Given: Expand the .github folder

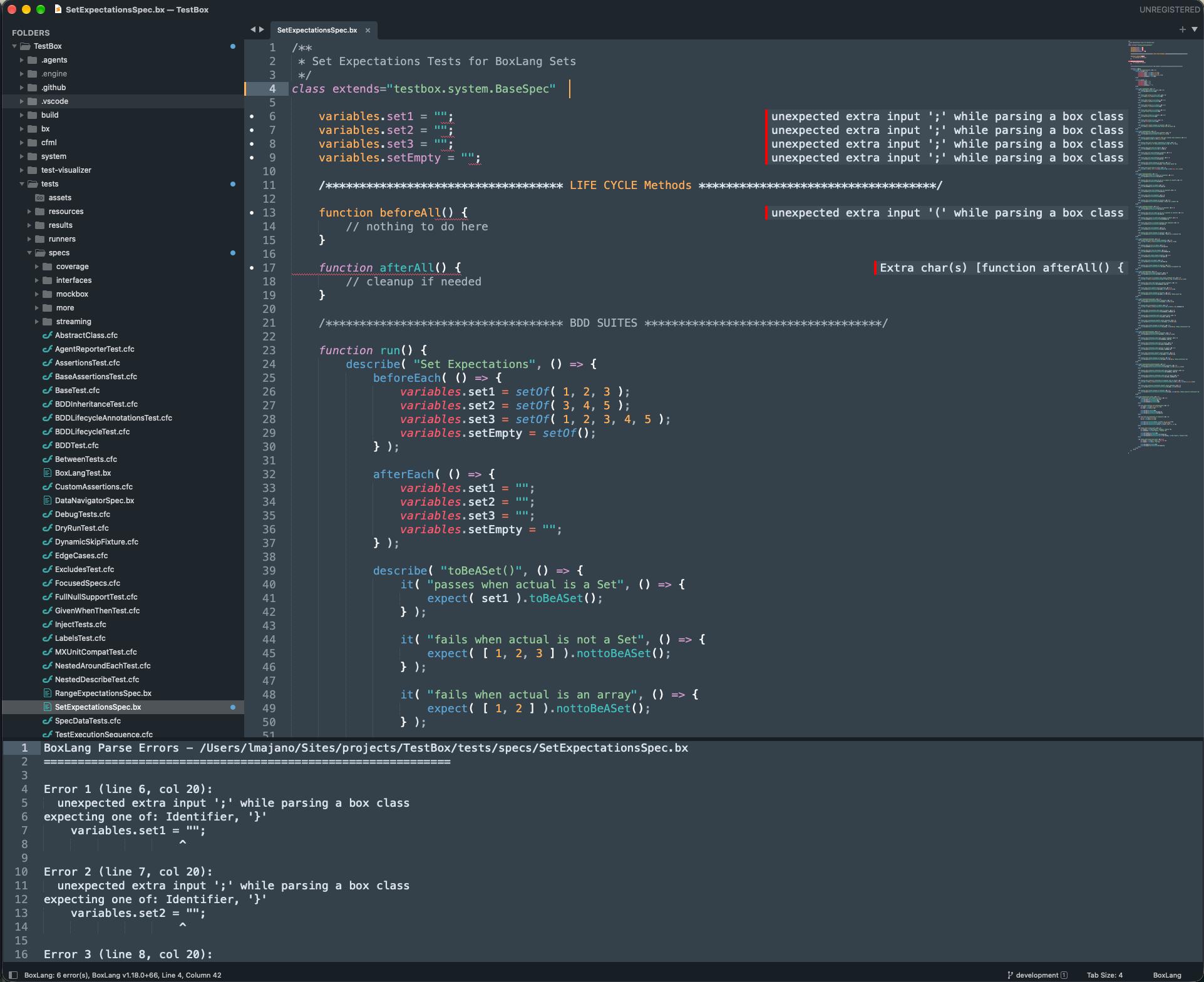Looking at the screenshot, I should click(x=22, y=88).
